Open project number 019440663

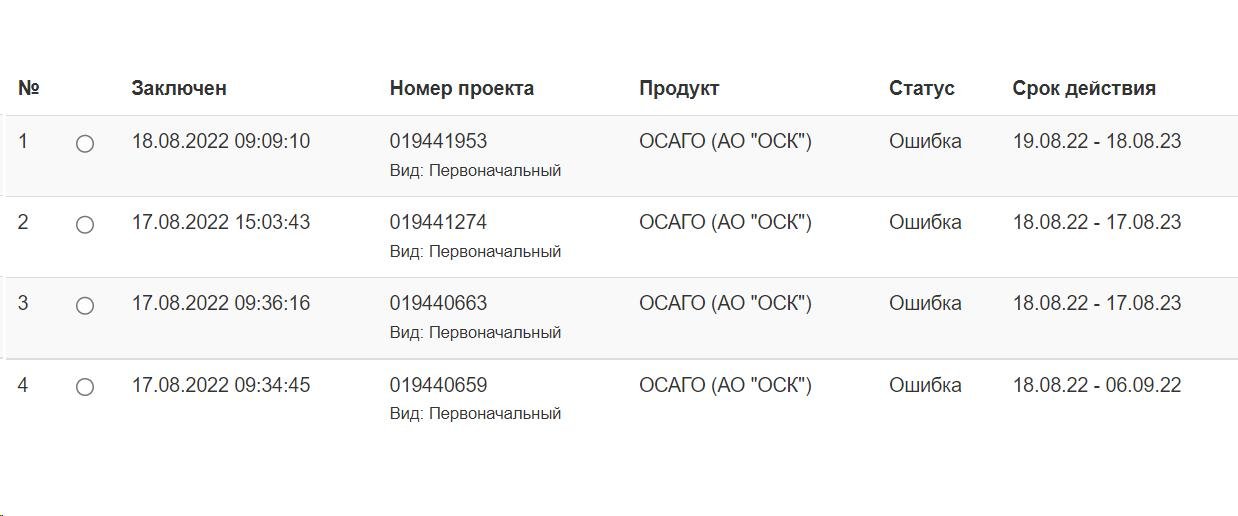click(438, 303)
